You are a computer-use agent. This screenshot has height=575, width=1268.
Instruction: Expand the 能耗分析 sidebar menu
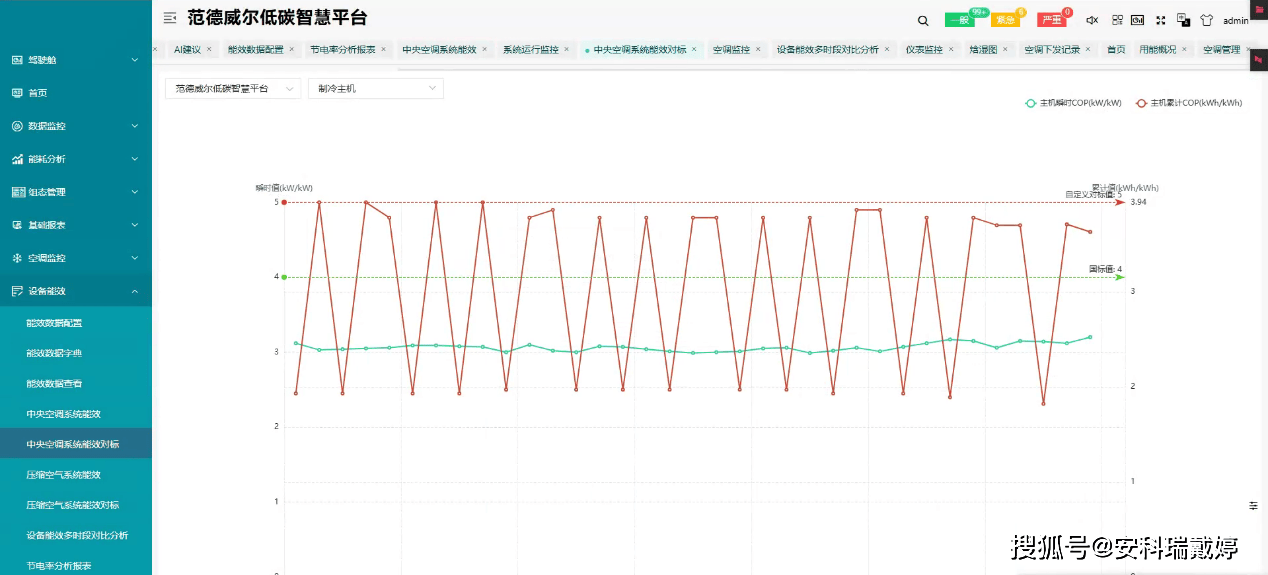tap(76, 159)
